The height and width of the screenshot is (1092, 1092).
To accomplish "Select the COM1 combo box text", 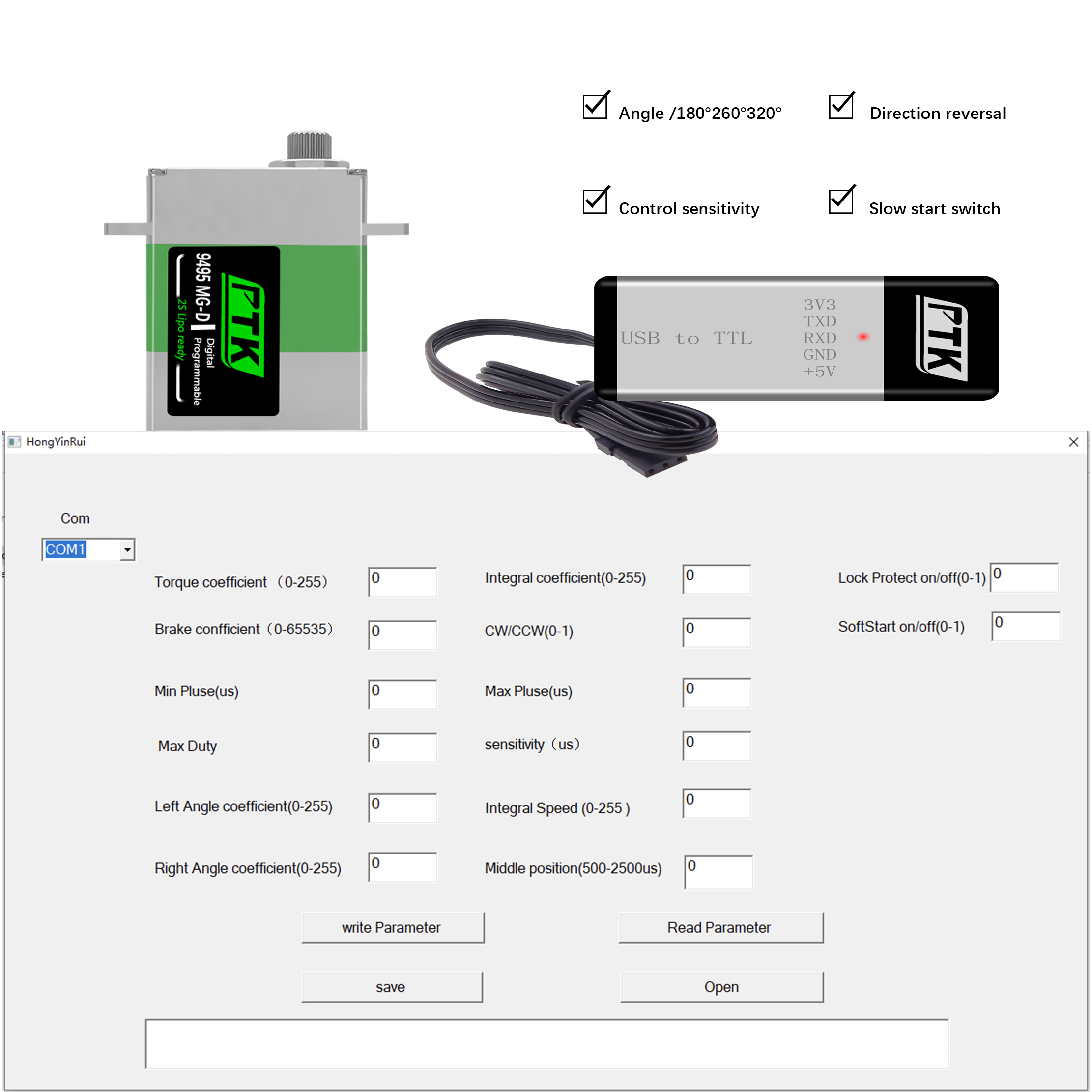I will click(65, 549).
